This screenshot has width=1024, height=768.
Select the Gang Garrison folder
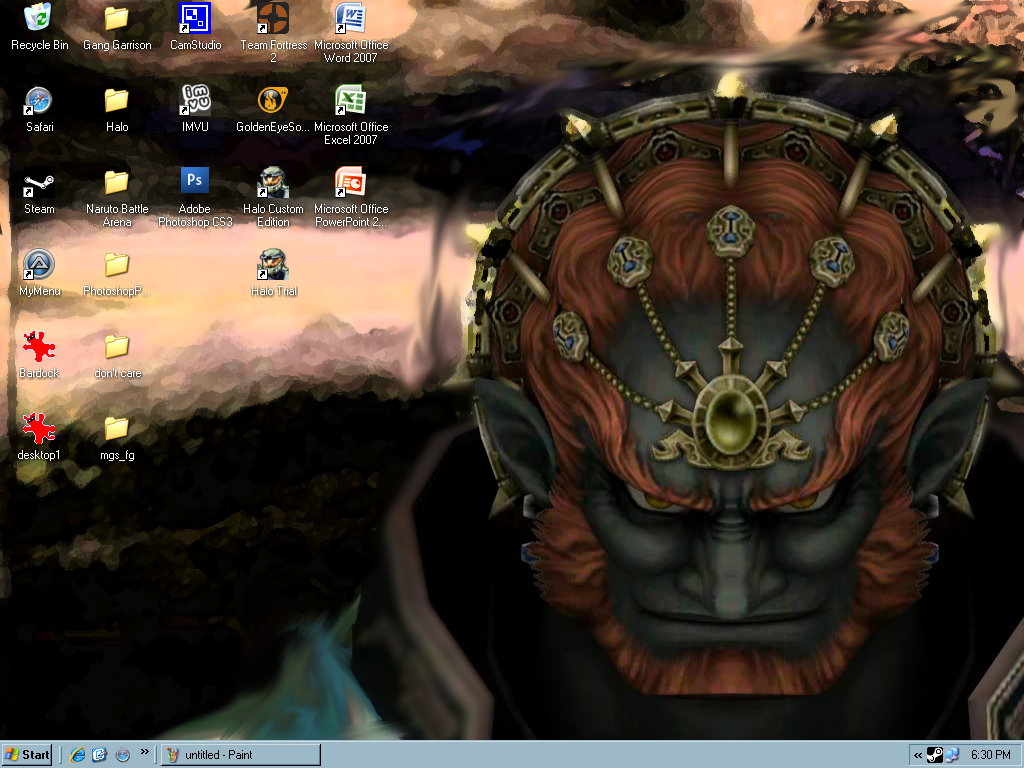tap(117, 19)
